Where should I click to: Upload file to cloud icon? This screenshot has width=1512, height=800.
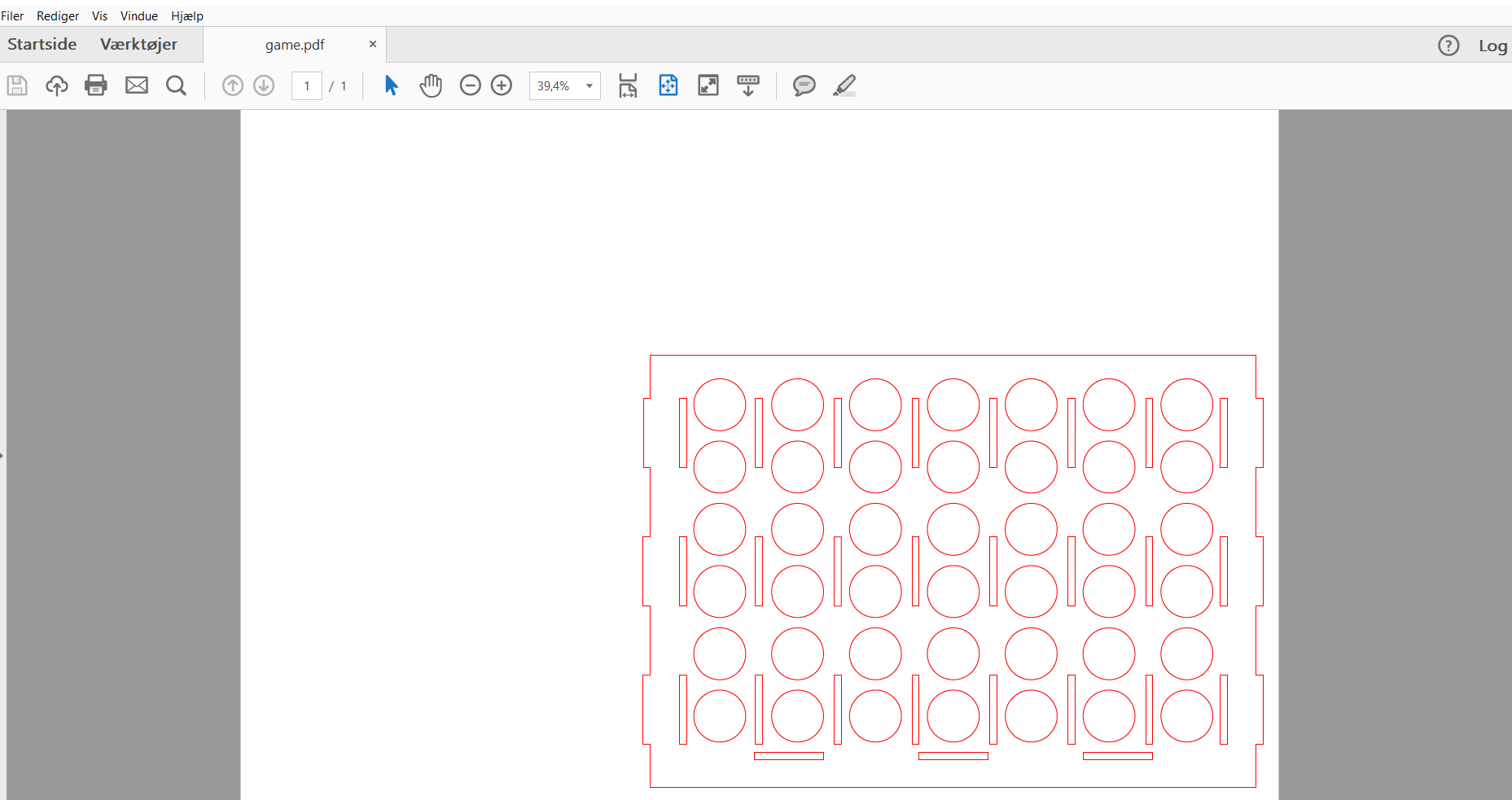tap(56, 85)
